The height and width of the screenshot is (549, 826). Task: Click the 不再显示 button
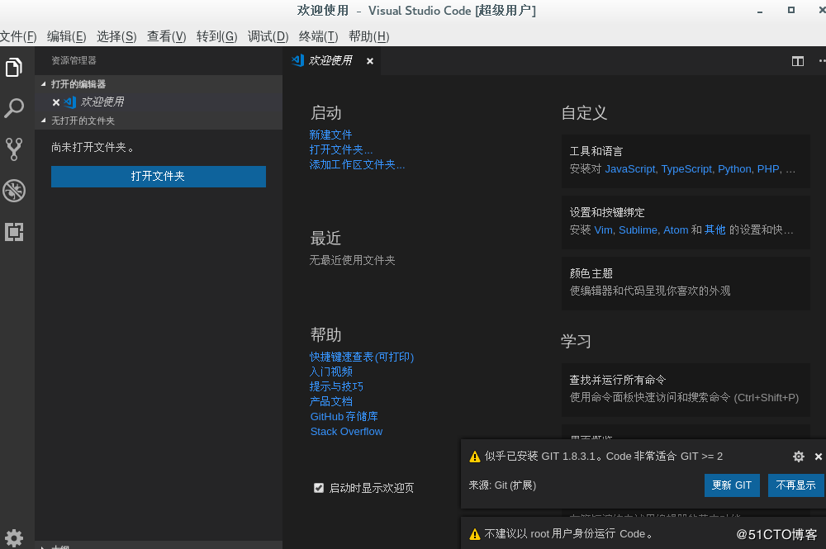pyautogui.click(x=795, y=485)
